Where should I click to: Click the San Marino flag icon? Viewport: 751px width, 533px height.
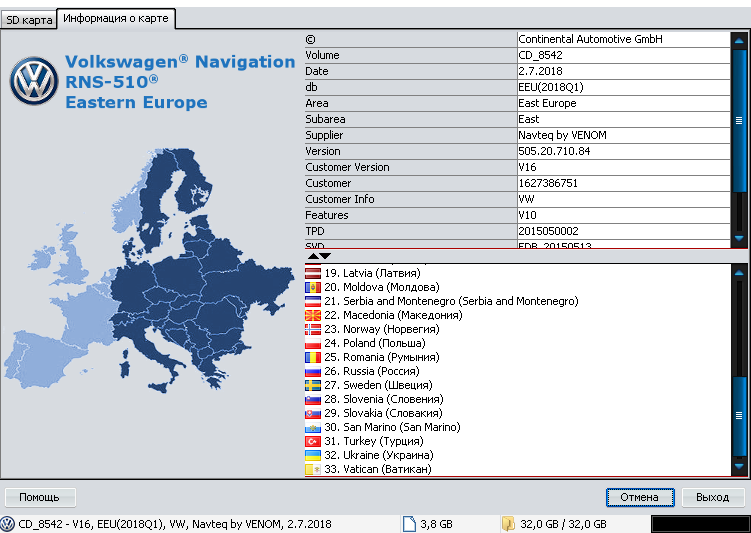click(x=313, y=427)
